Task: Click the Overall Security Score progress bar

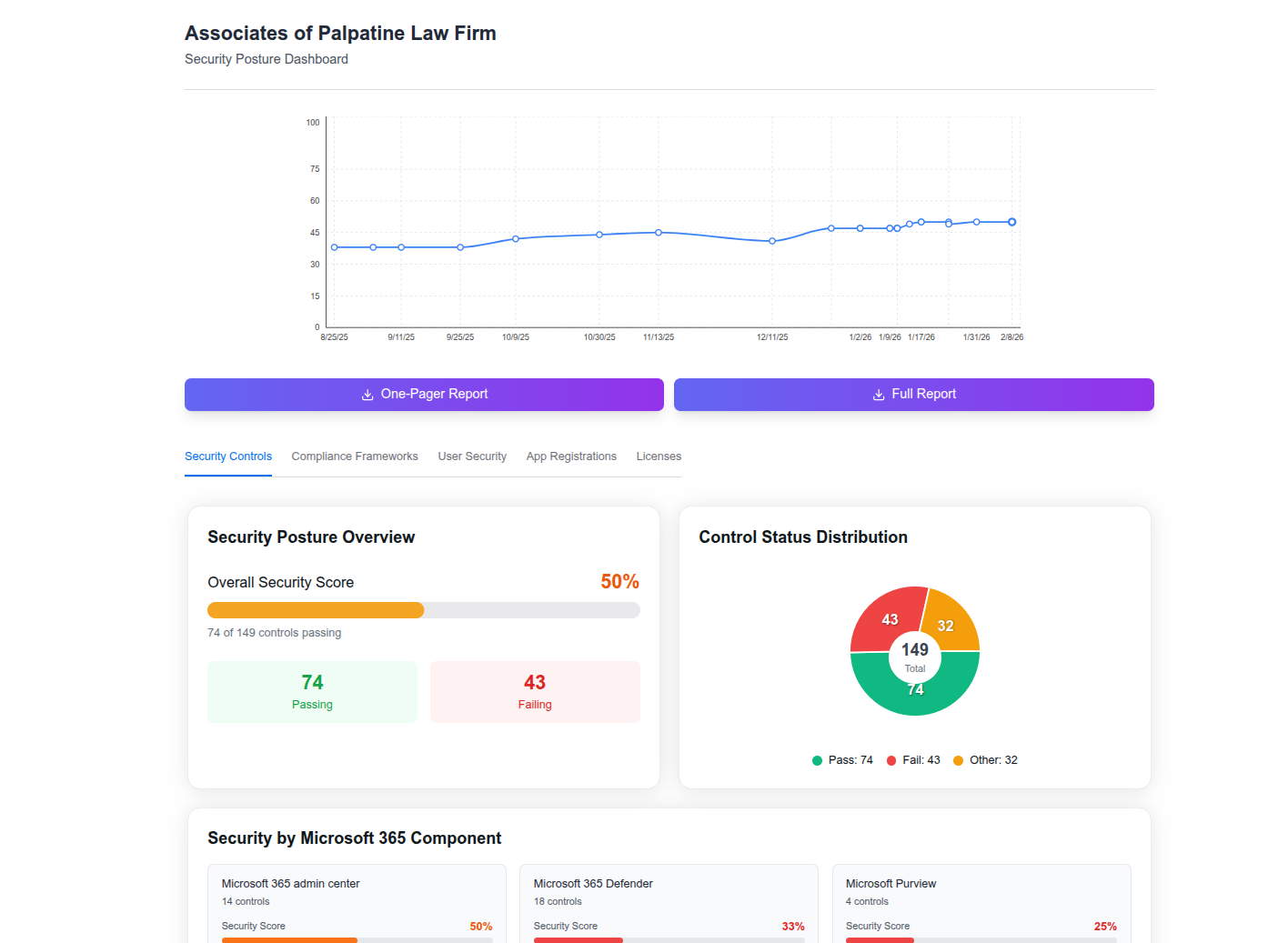Action: pos(424,610)
